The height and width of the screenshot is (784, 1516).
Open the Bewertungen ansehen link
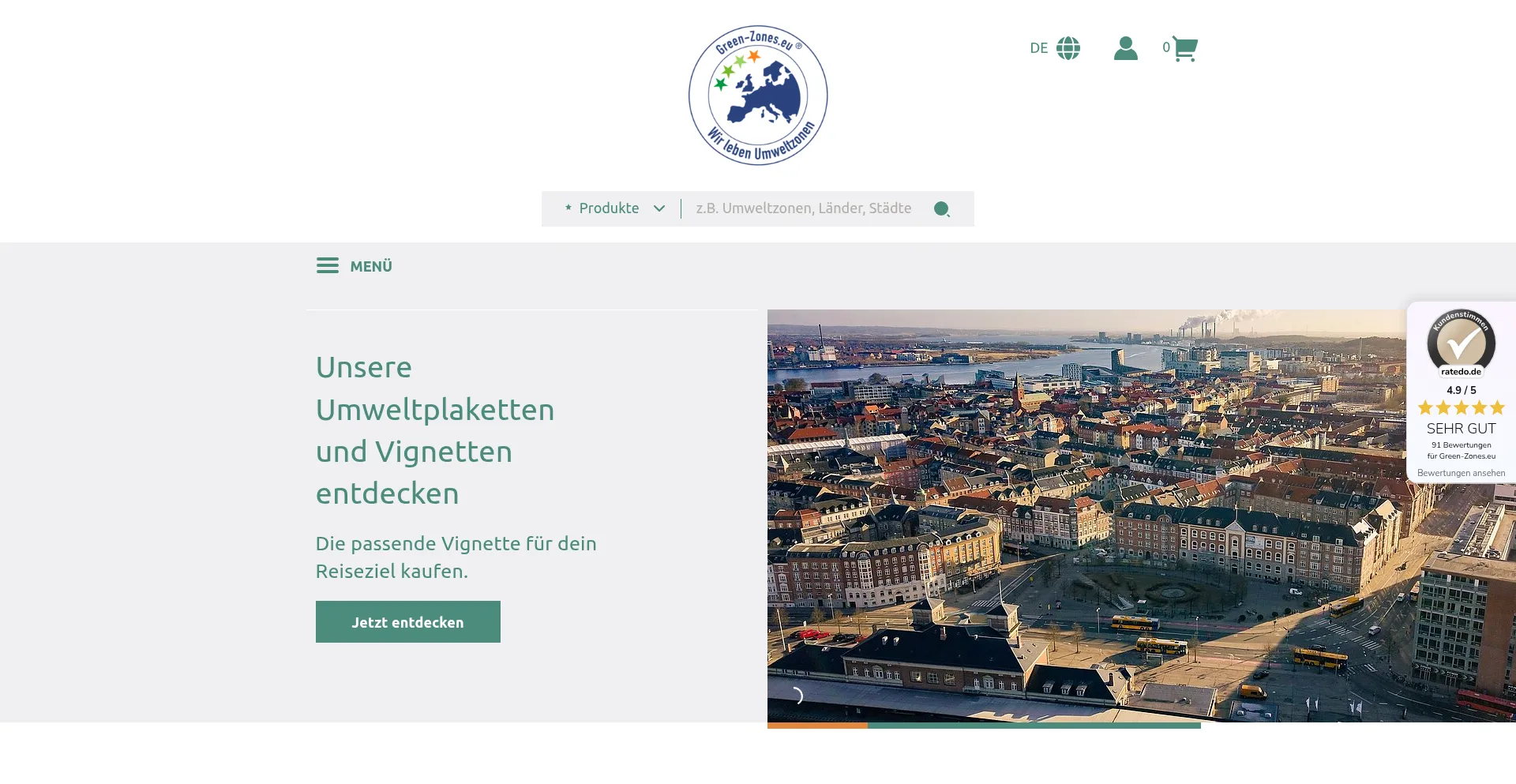click(x=1461, y=473)
